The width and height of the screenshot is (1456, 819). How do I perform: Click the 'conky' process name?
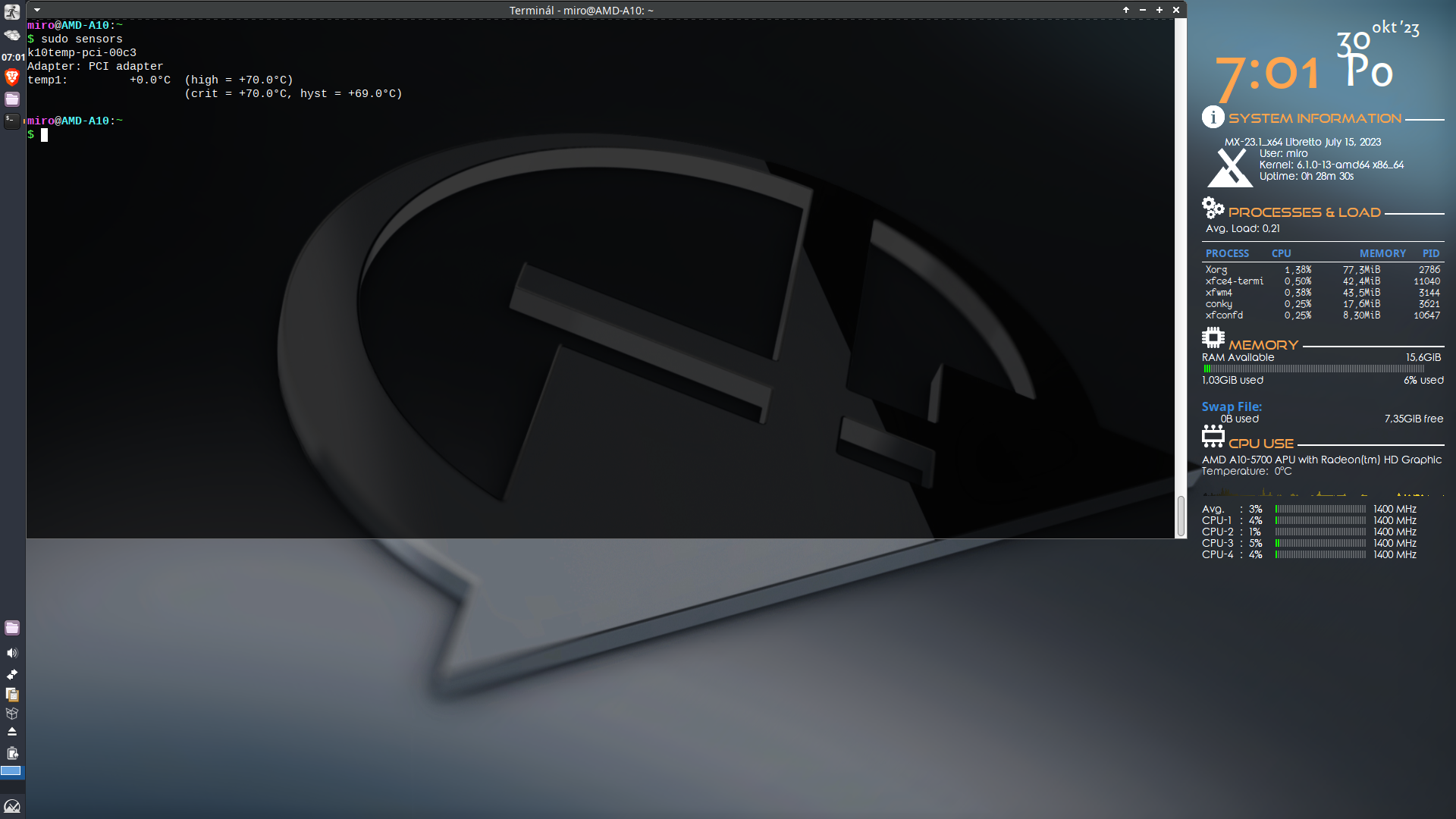click(x=1219, y=304)
